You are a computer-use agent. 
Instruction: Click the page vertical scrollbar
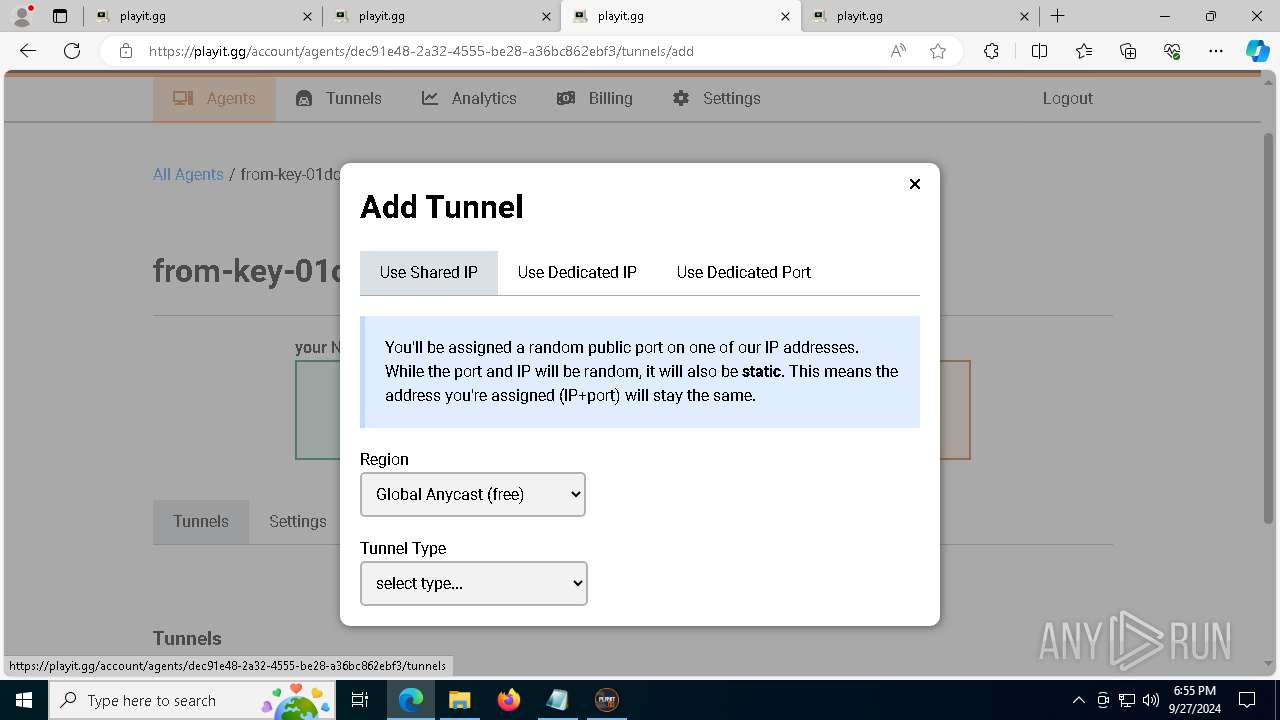[1269, 330]
